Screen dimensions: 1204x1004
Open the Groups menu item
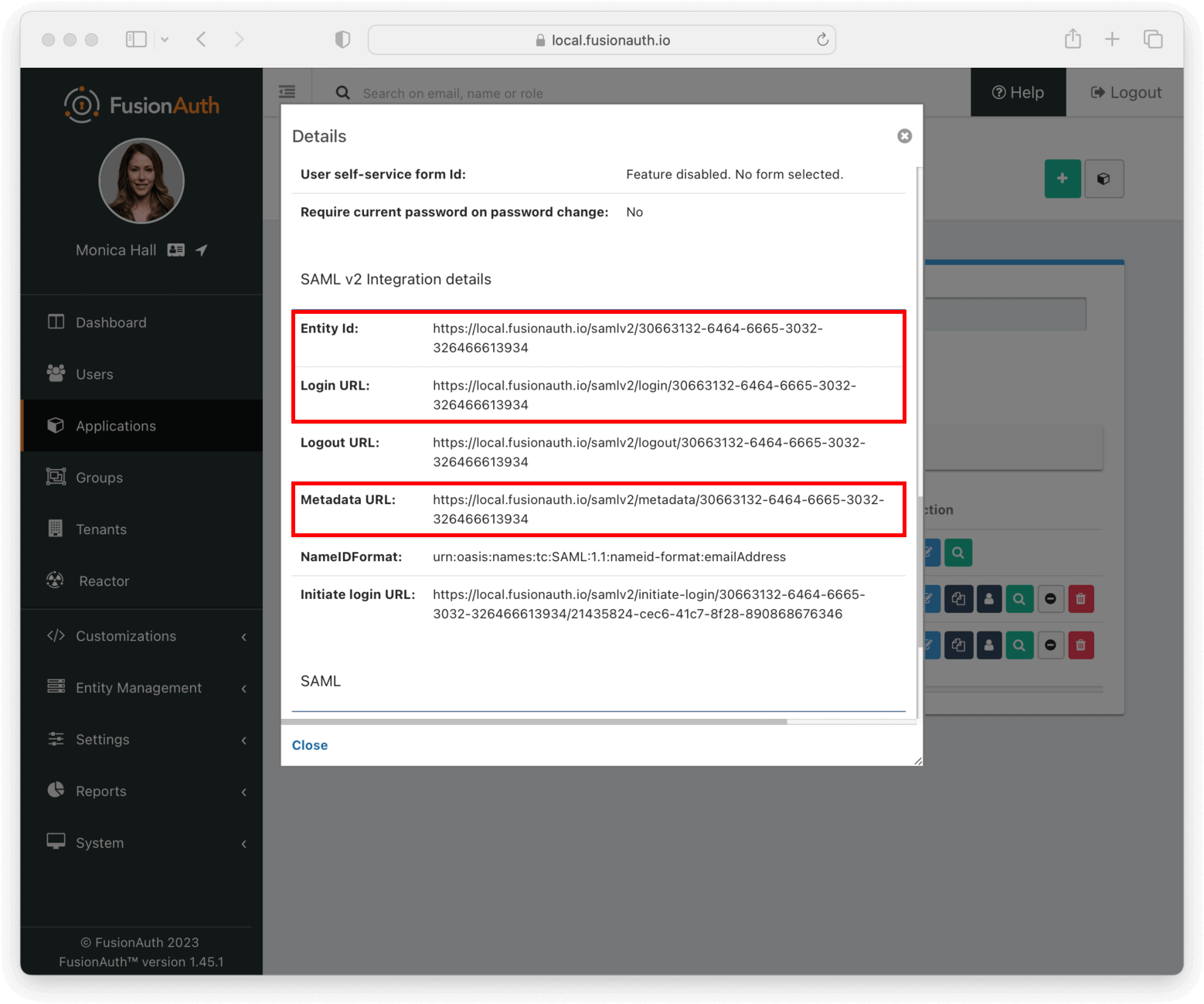141,478
